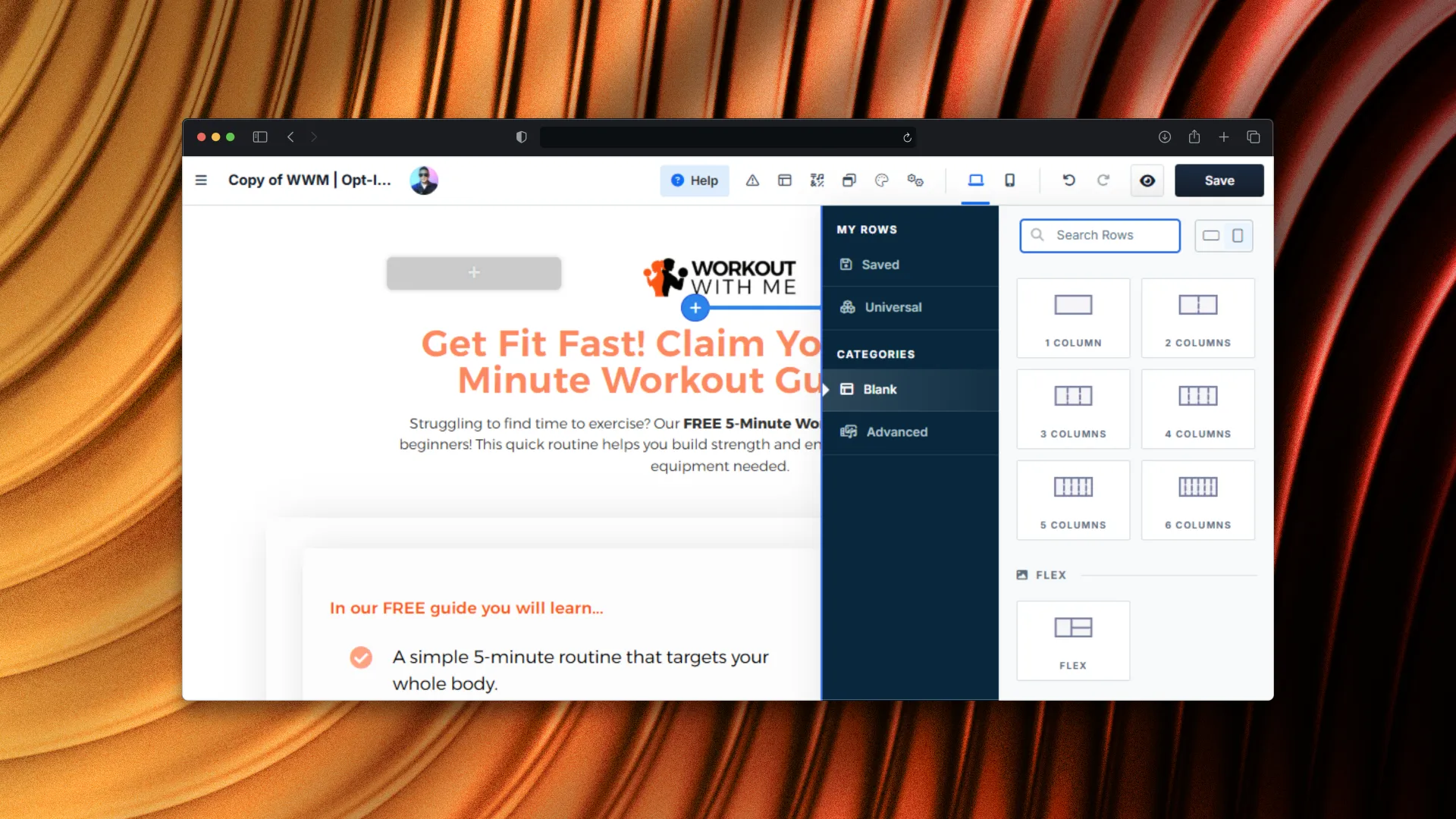
Task: Open the Advanced category
Action: click(896, 431)
